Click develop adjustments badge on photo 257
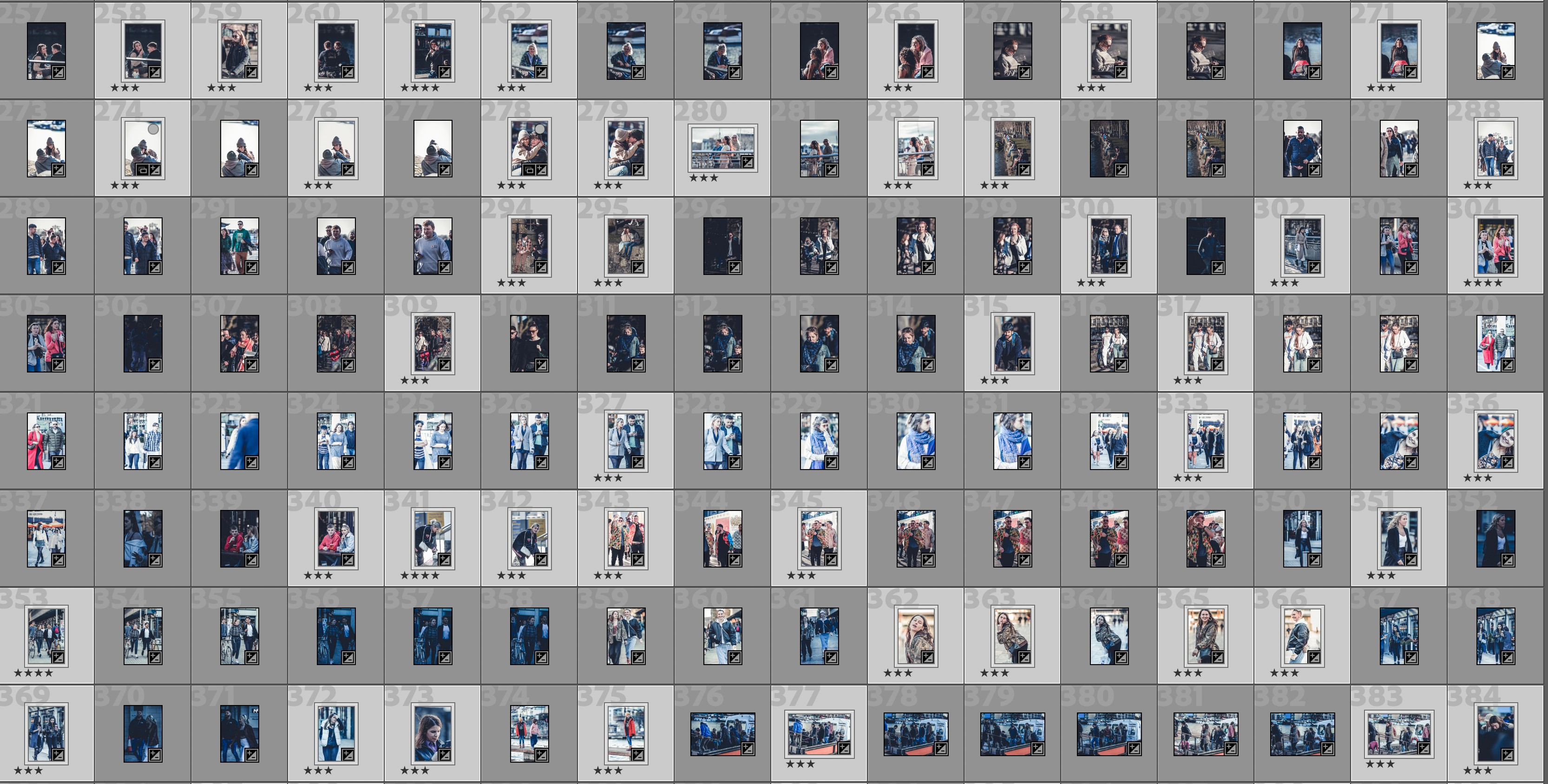 58,73
